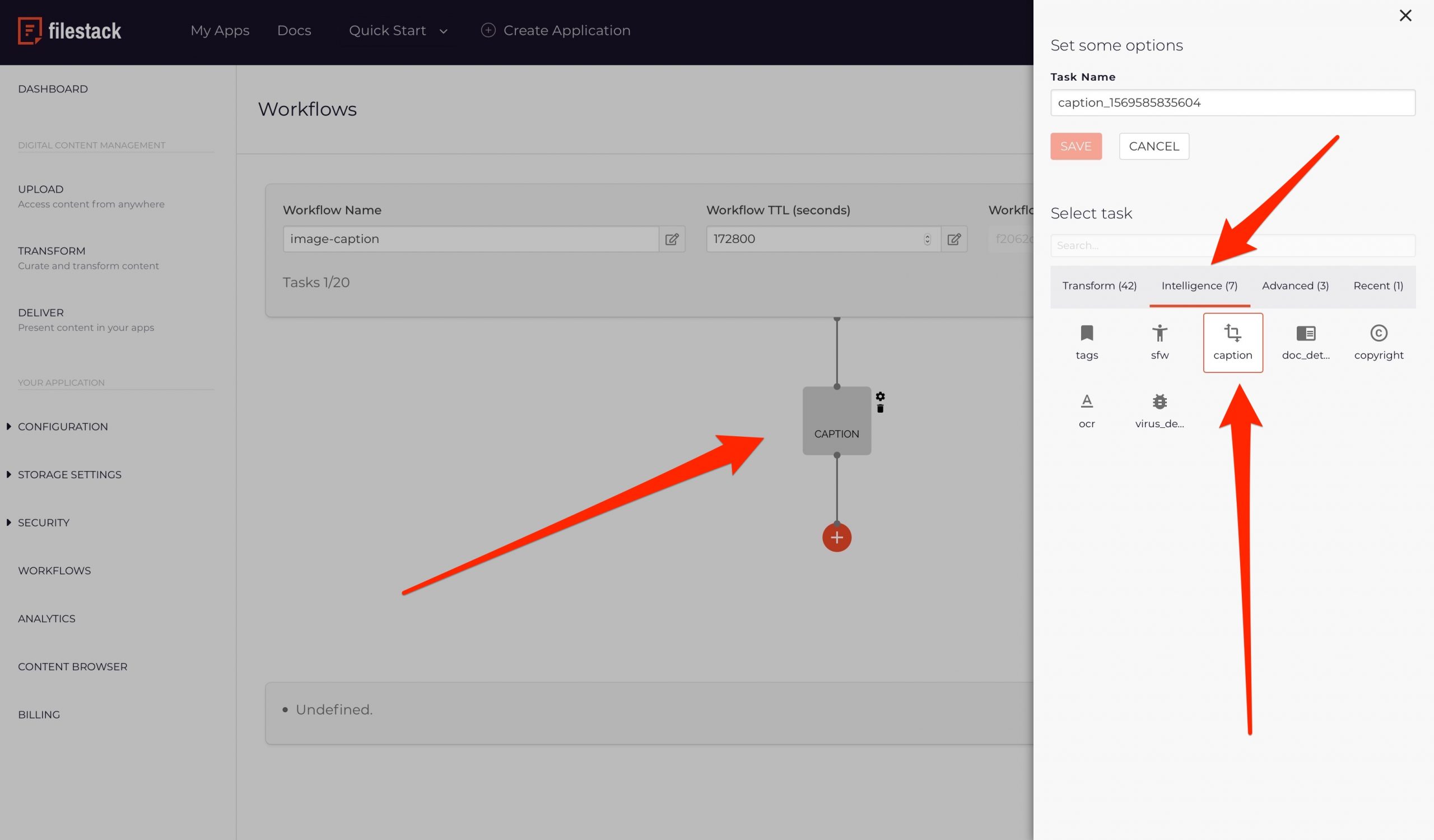Switch to the Intelligence (7) tab
The height and width of the screenshot is (840, 1434).
coord(1199,286)
